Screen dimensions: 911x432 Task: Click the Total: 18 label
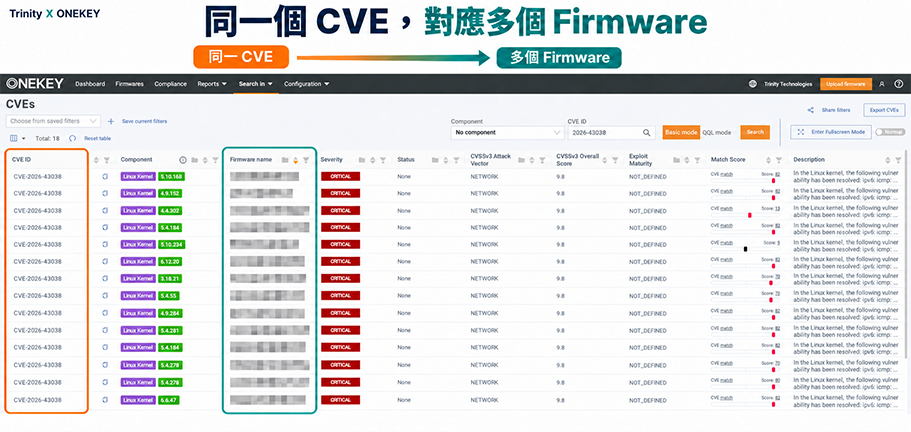(x=48, y=138)
